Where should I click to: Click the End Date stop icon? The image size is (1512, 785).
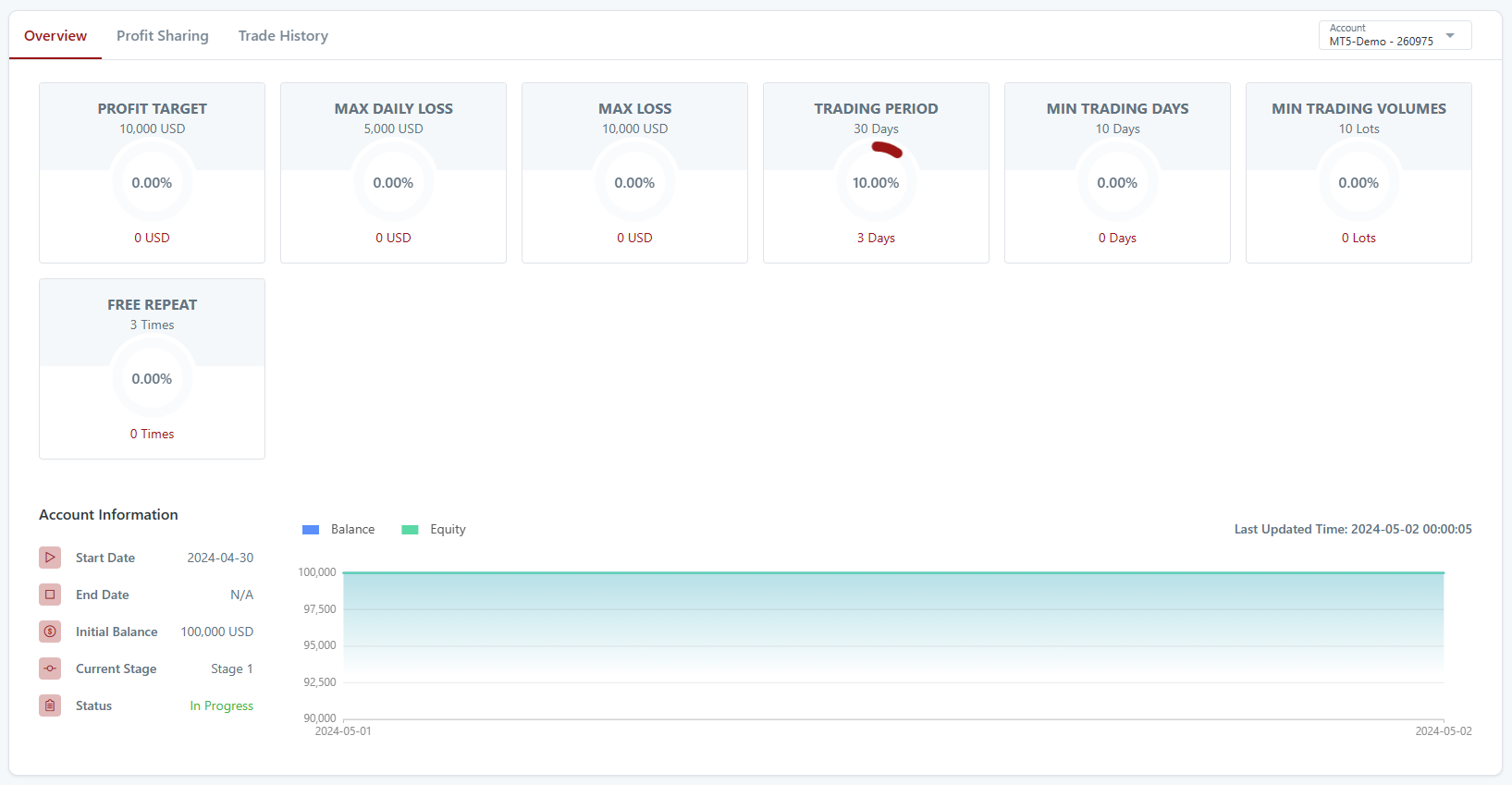point(50,595)
